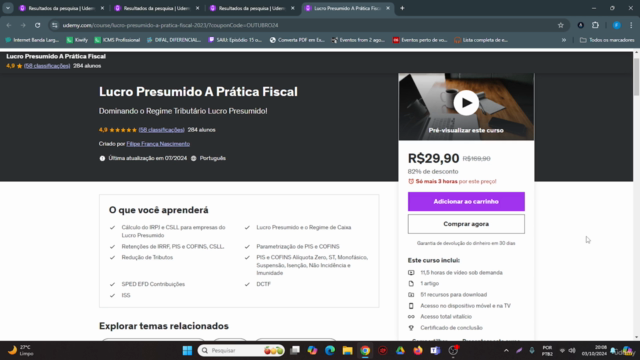Play the course preview video
The image size is (640, 360).
point(466,103)
